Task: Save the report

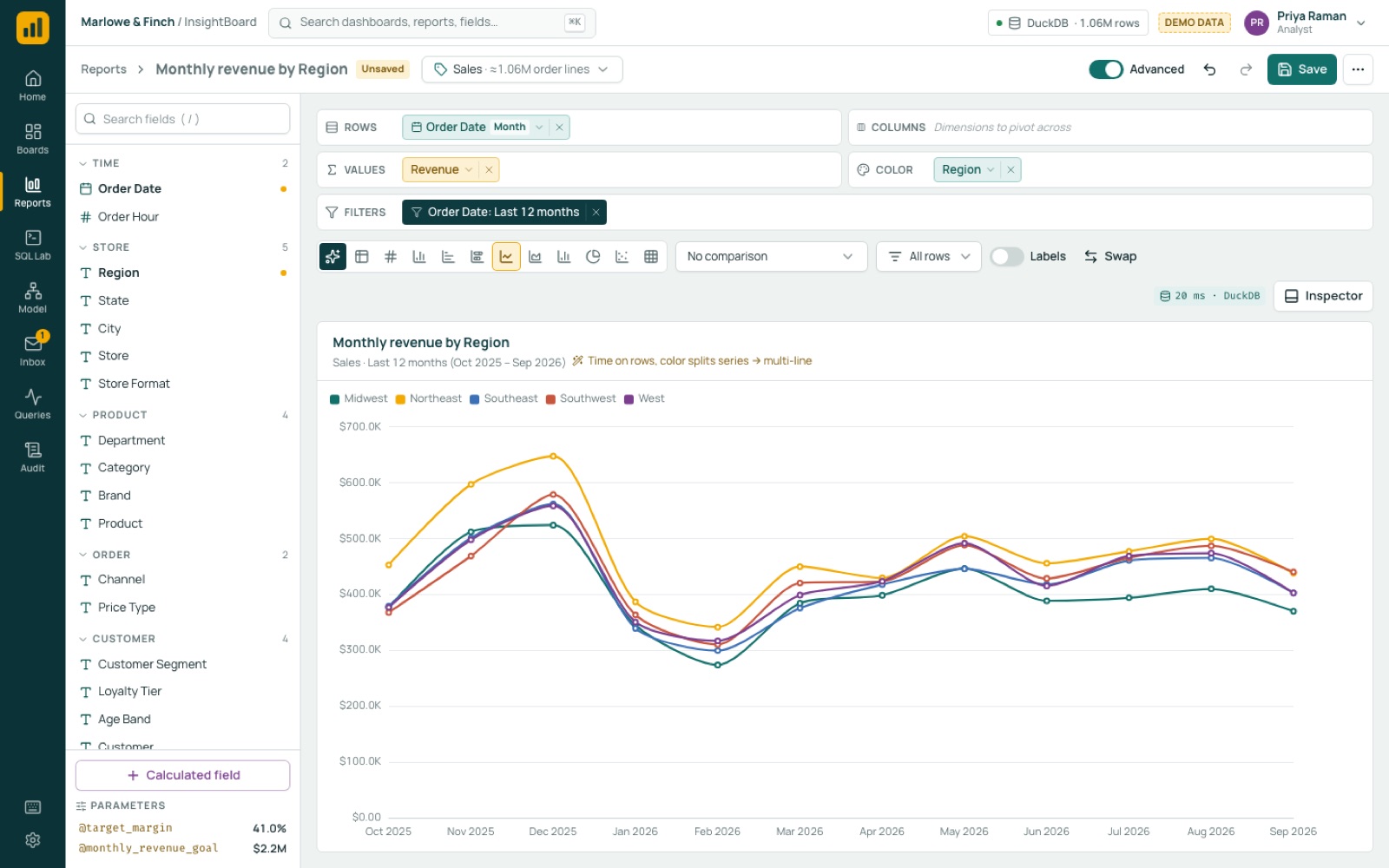Action: 1301,69
